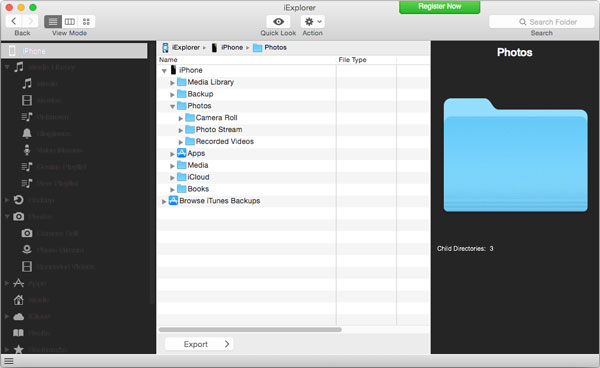This screenshot has width=600, height=368.
Task: Expand the Backup folder in the file tree
Action: pos(172,94)
